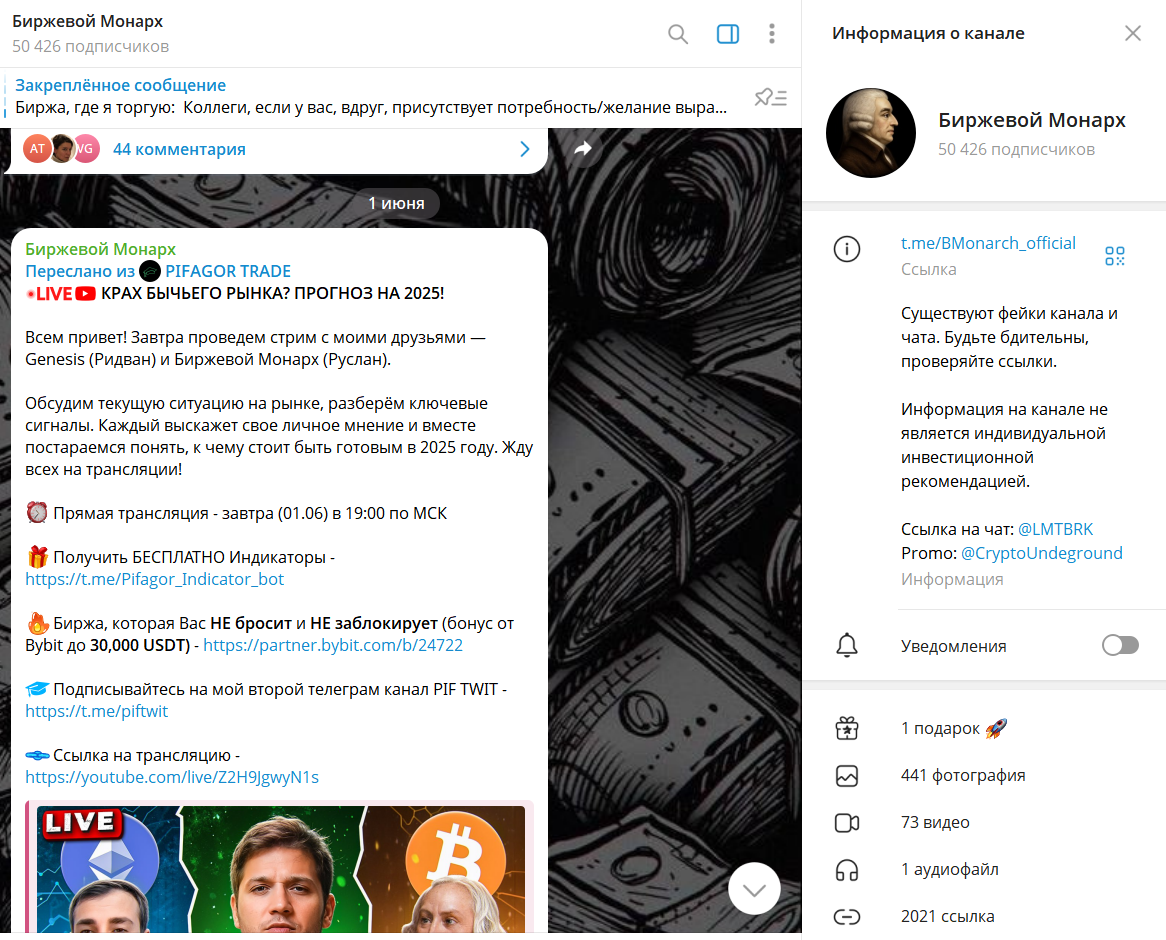
Task: Close the channel information panel
Action: (1133, 33)
